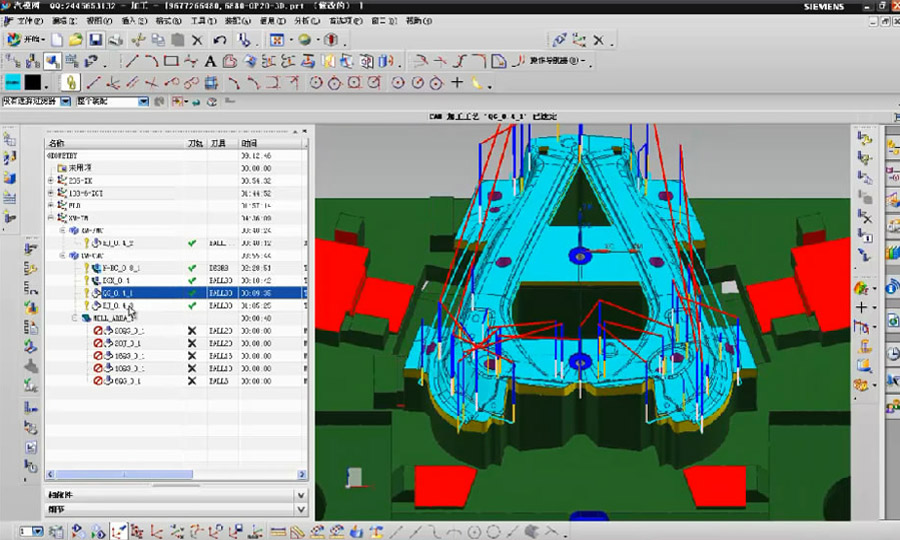The image size is (900, 540).
Task: Click green checkmark of the DCX_0_1 operation
Action: 192,281
